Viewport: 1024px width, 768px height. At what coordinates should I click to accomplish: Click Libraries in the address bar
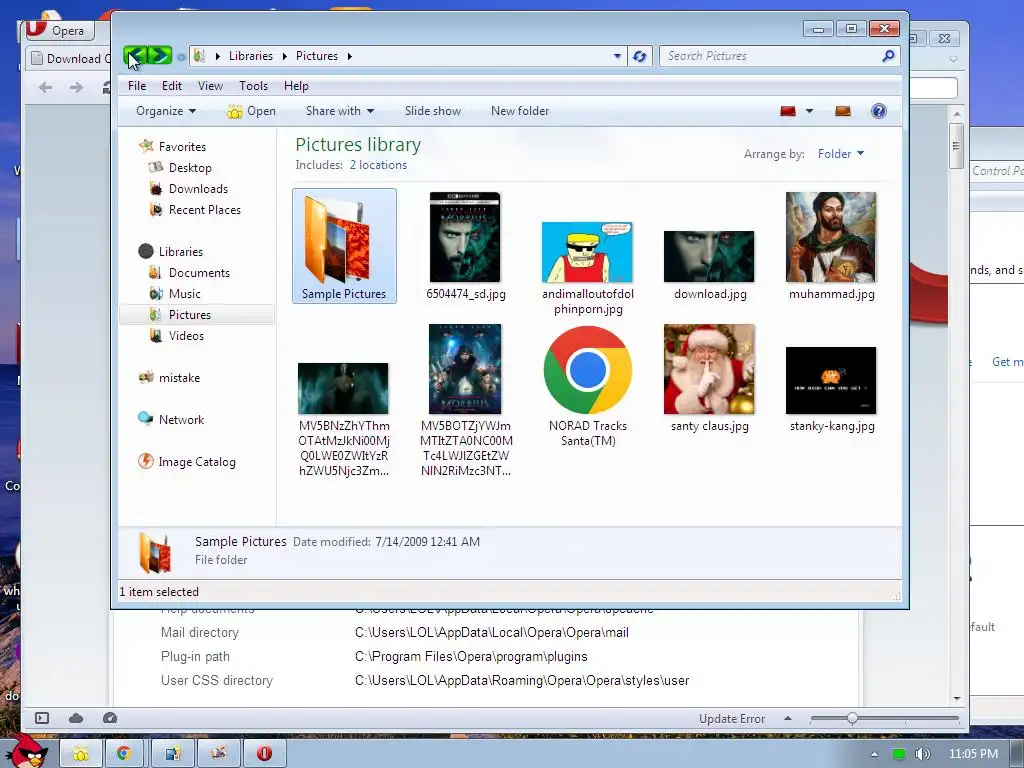click(251, 56)
